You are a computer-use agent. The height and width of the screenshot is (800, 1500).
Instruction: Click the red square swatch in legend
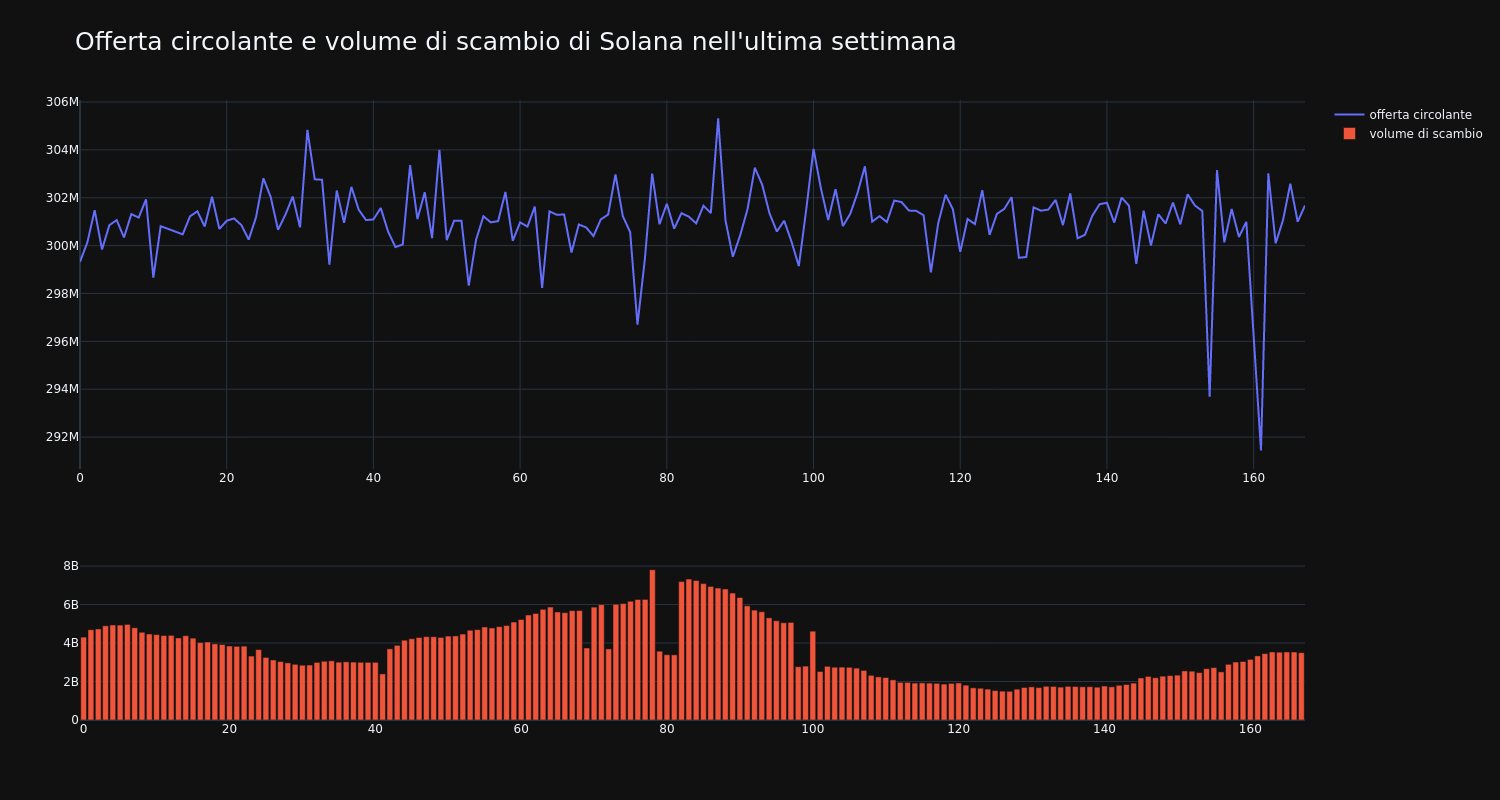point(1349,134)
